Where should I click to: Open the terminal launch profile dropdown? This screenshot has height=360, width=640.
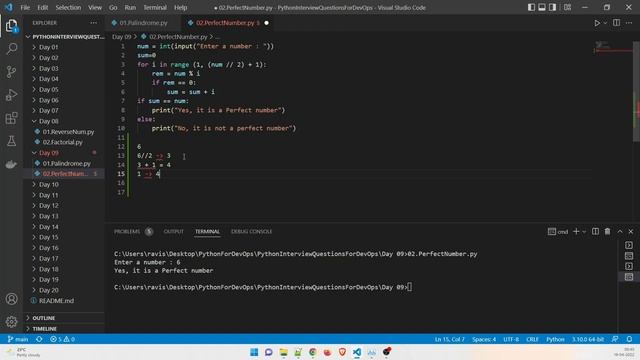point(584,231)
